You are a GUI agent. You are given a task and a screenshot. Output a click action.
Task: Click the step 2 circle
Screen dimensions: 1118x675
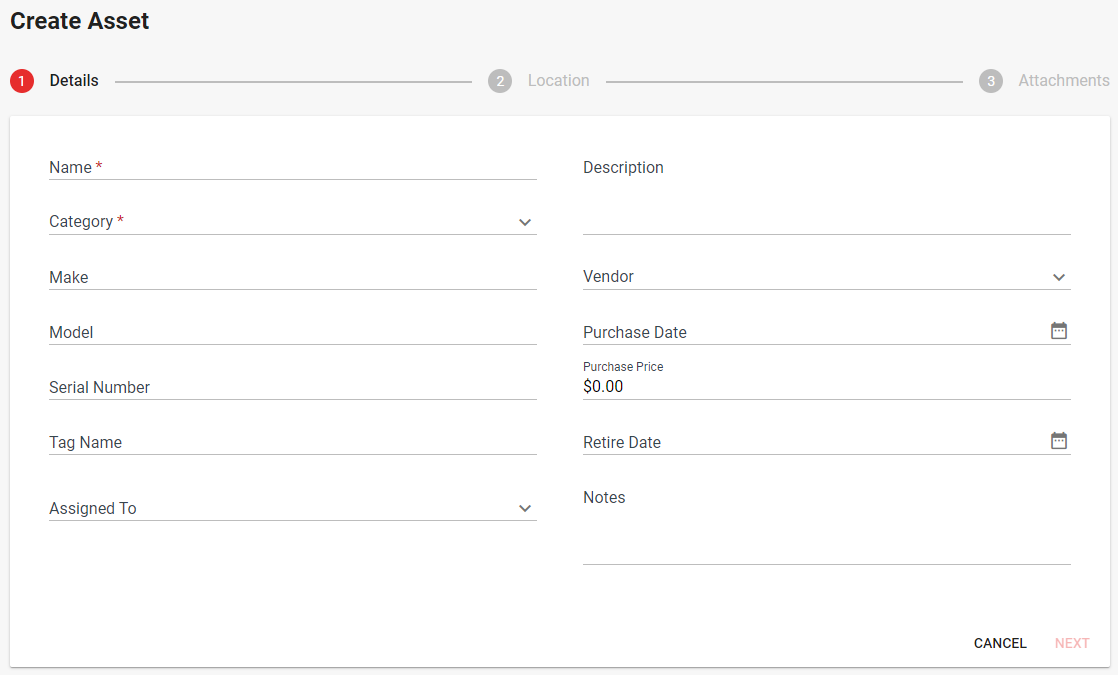point(500,81)
